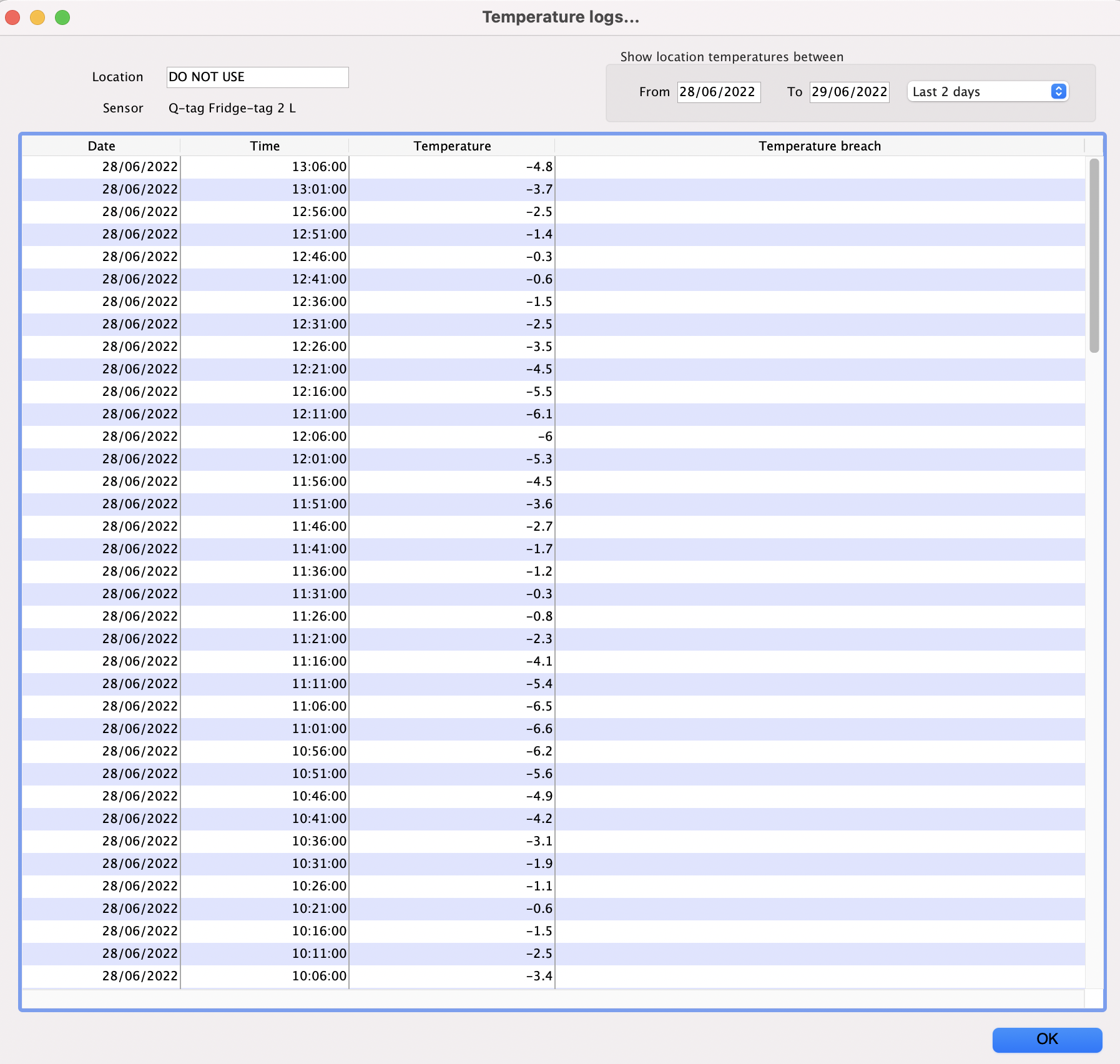
Task: Click the -5.4 temperature value
Action: (x=539, y=684)
